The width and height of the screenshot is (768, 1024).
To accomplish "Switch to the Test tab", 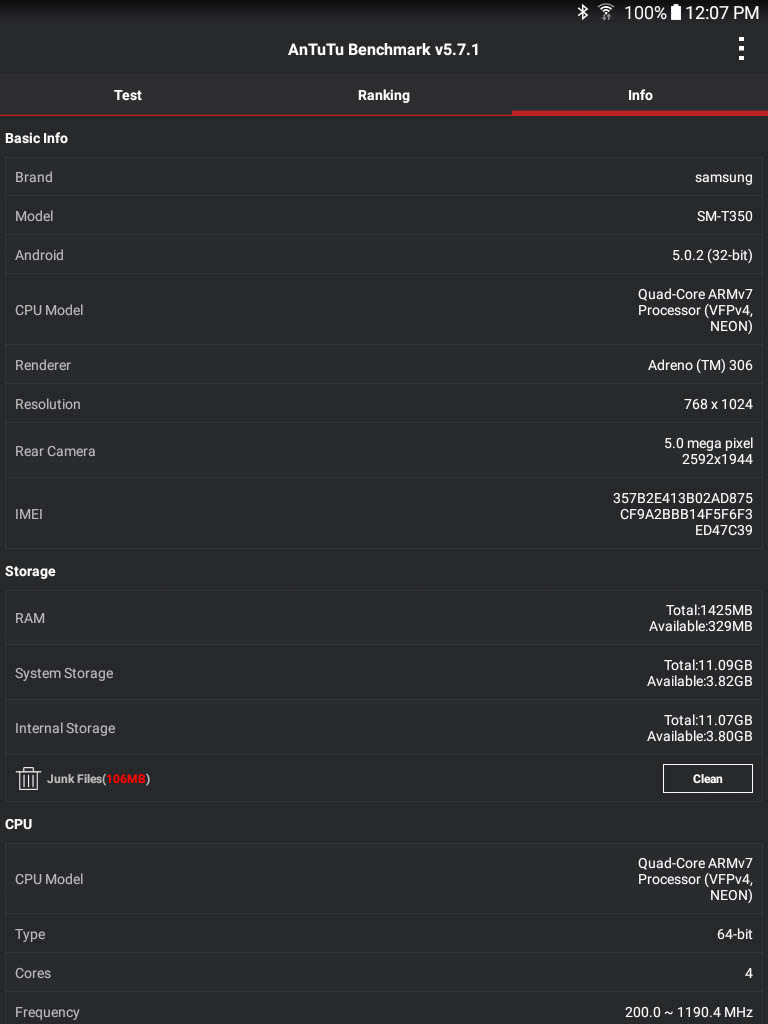I will tap(128, 95).
